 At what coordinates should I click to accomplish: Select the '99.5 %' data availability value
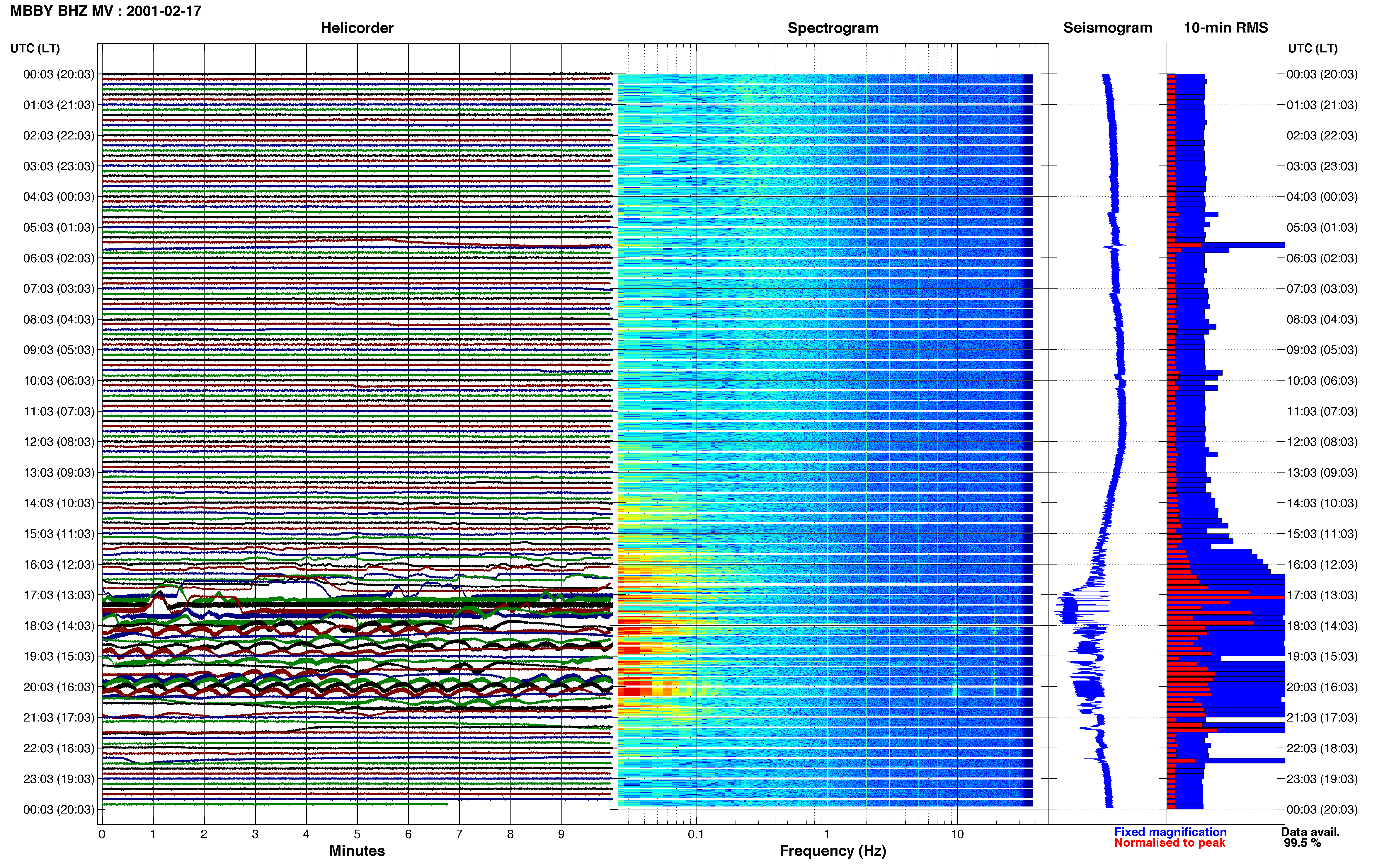point(1303,843)
